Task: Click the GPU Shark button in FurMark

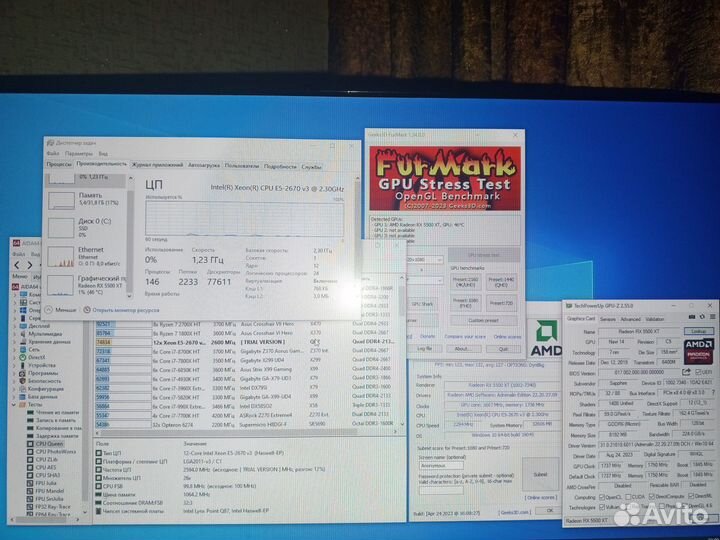Action: tap(422, 304)
